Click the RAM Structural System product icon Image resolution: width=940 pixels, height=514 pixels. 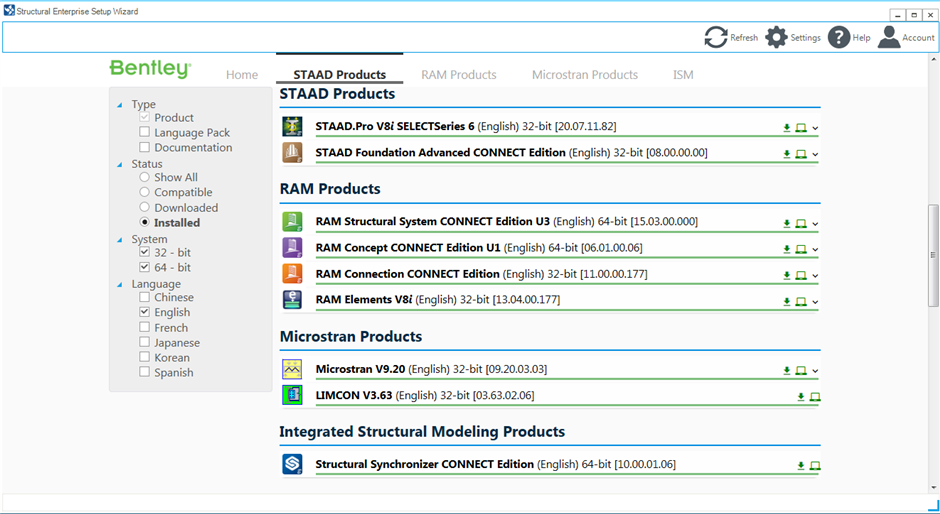pyautogui.click(x=293, y=221)
